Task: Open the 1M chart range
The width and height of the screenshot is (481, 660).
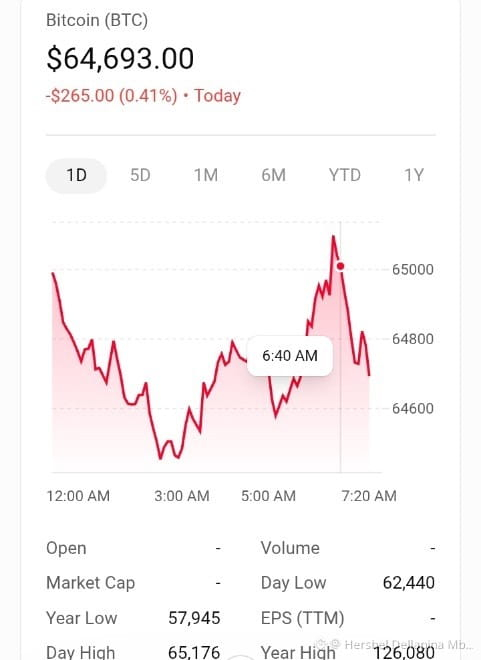Action: 206,176
